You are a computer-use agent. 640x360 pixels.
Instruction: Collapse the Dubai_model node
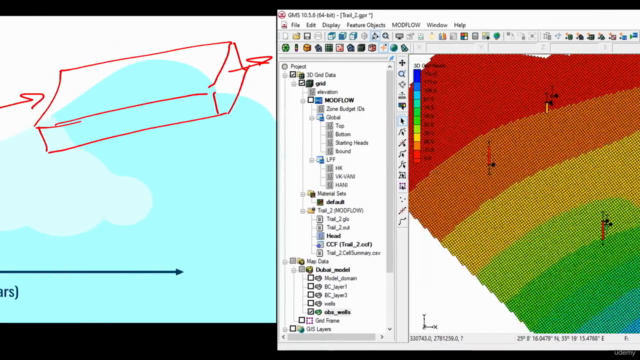(x=294, y=270)
